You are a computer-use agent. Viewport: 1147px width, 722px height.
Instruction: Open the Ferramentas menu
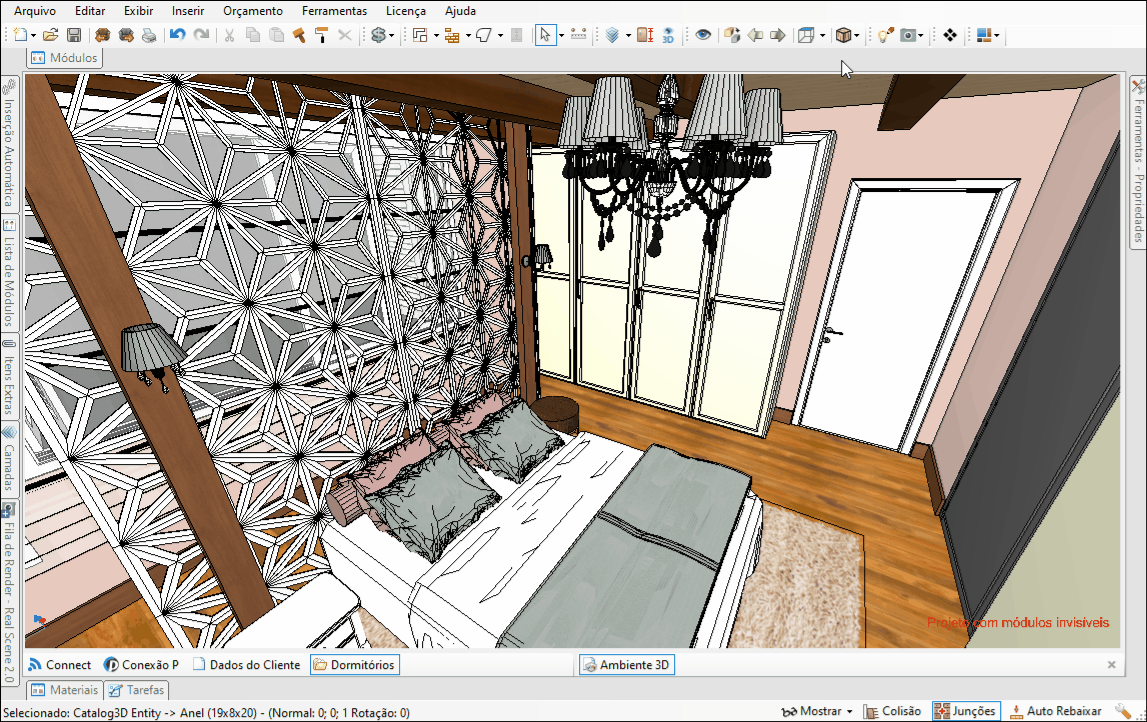pos(334,11)
